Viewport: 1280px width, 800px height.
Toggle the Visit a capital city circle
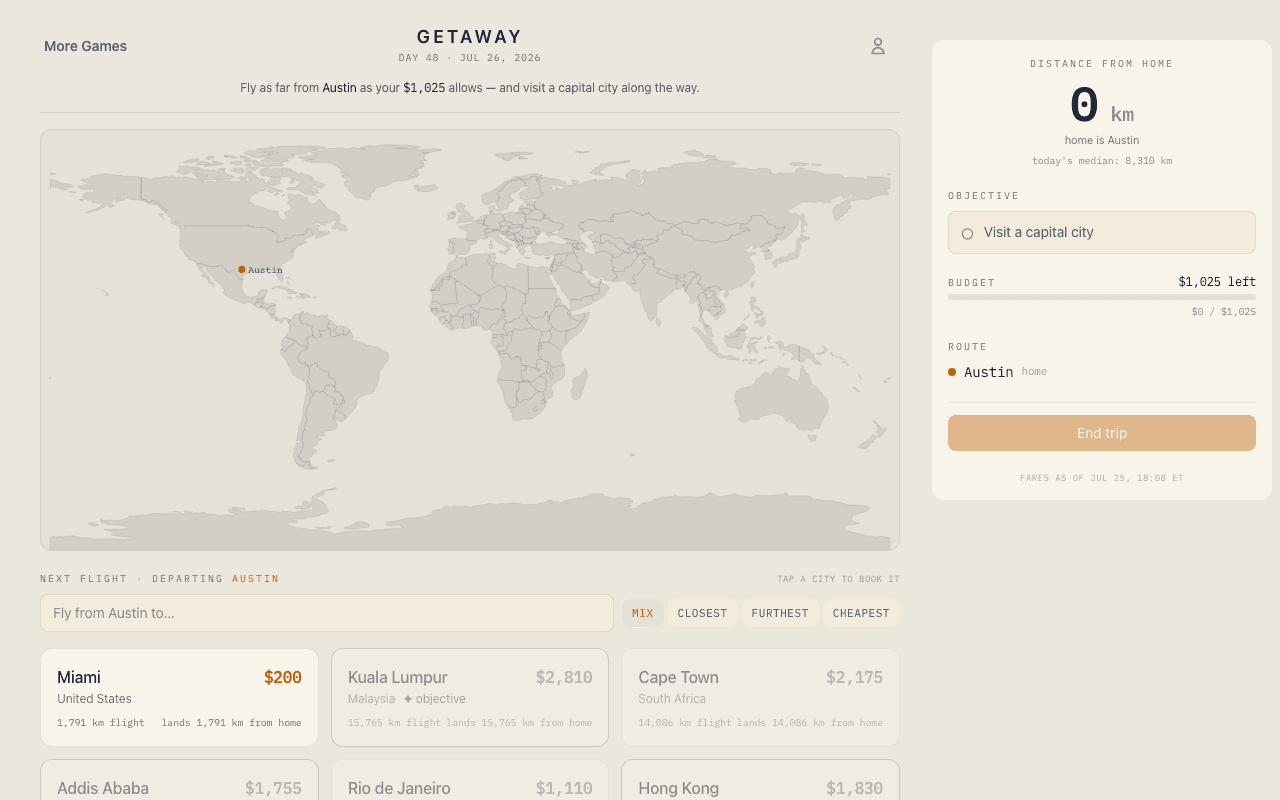tap(967, 233)
